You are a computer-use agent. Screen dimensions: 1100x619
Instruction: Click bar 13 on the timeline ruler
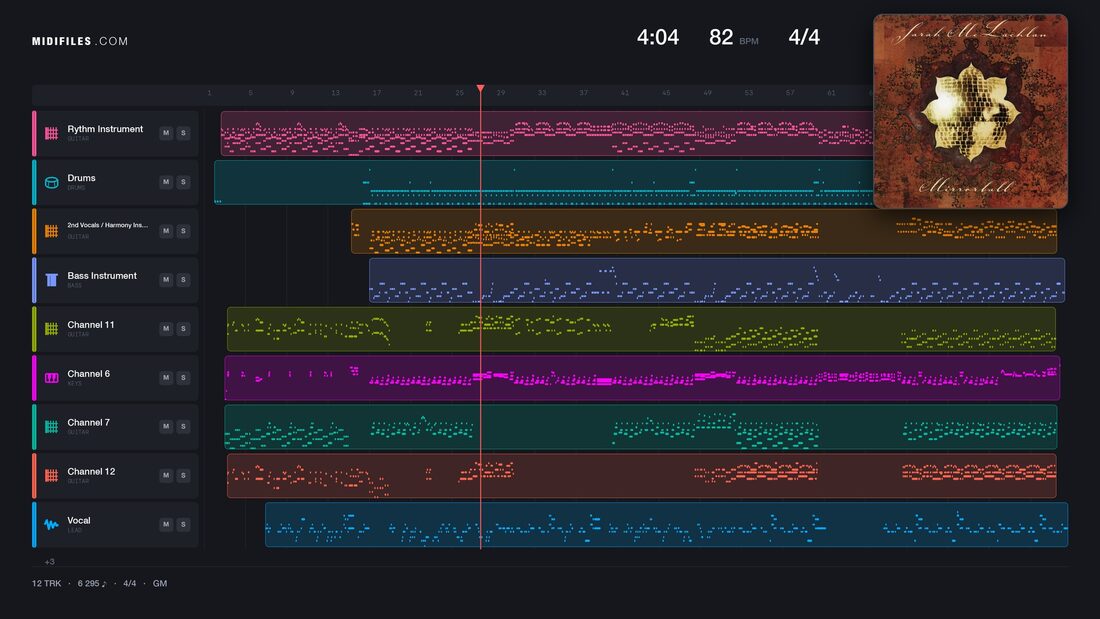point(335,93)
